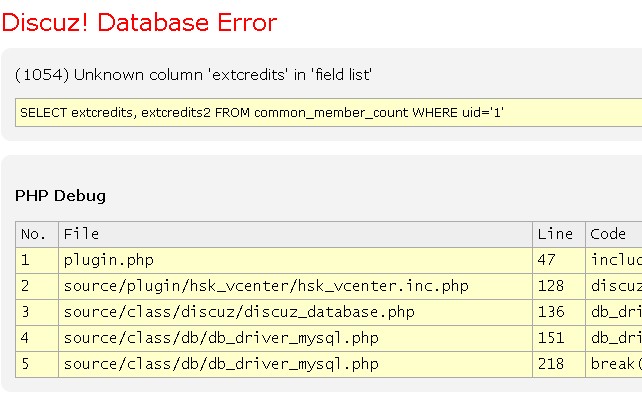Click the code cell in the plugin.php row
642x404 pixels.
point(614,260)
